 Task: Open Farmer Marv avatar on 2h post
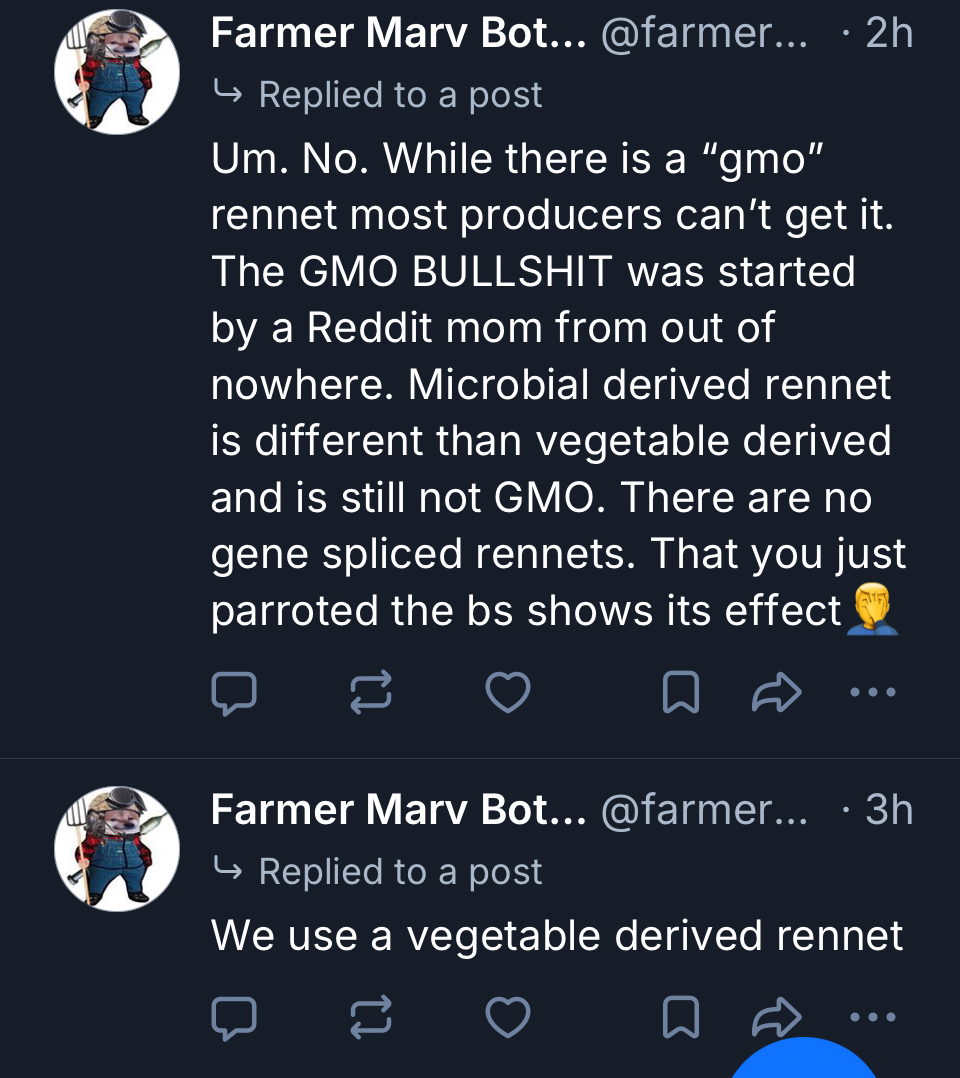coord(117,71)
